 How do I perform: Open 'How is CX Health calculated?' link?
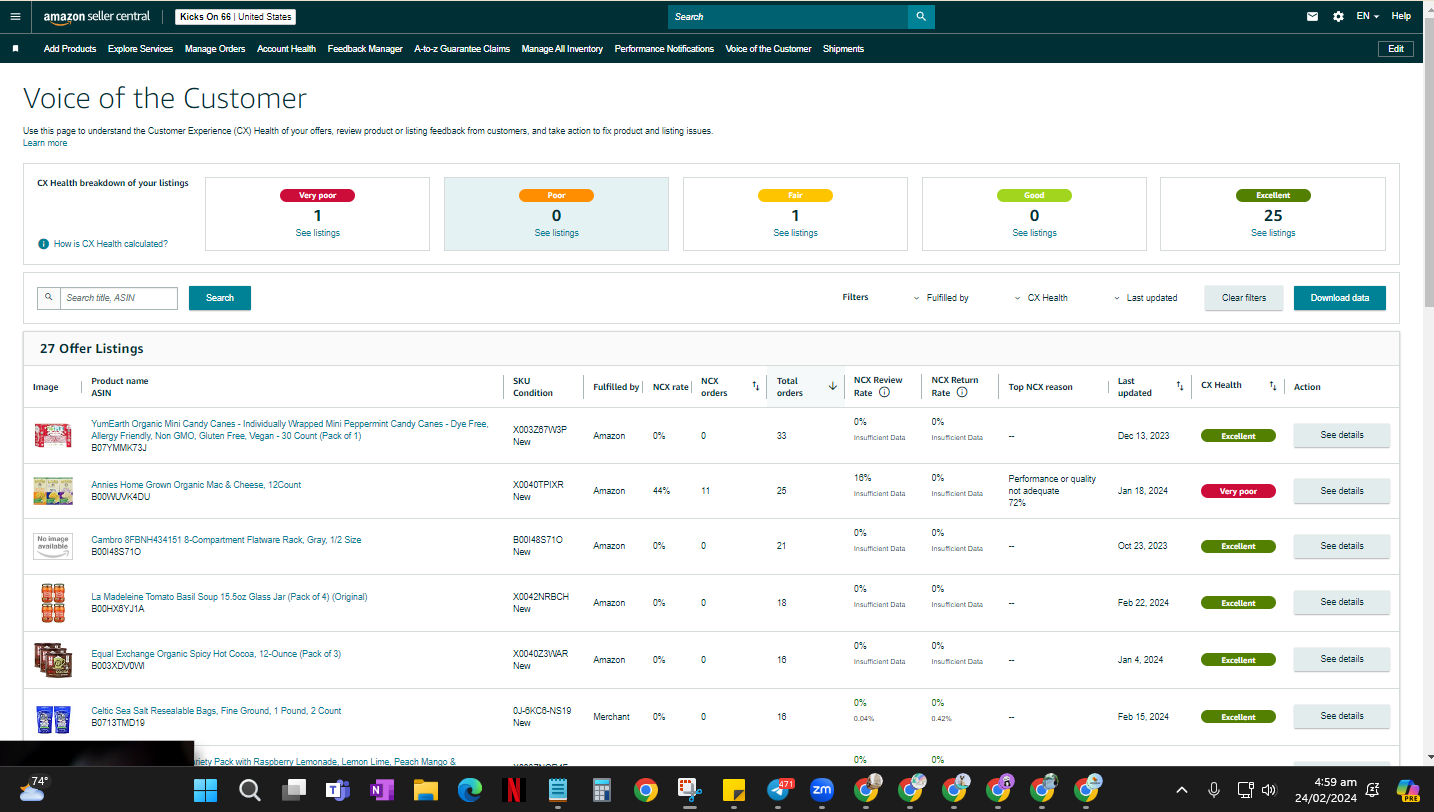coord(111,244)
